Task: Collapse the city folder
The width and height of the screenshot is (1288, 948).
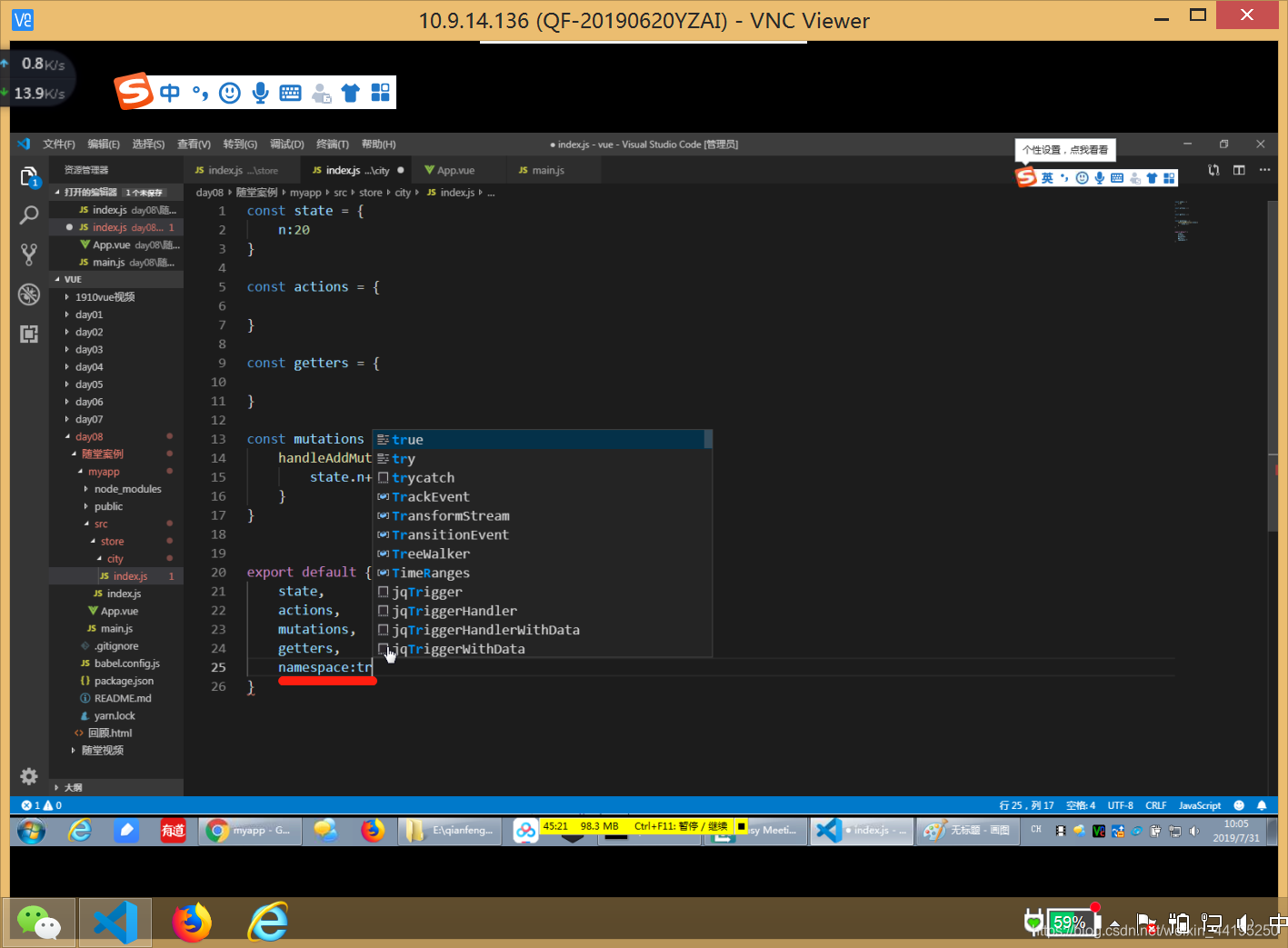Action: coord(116,559)
